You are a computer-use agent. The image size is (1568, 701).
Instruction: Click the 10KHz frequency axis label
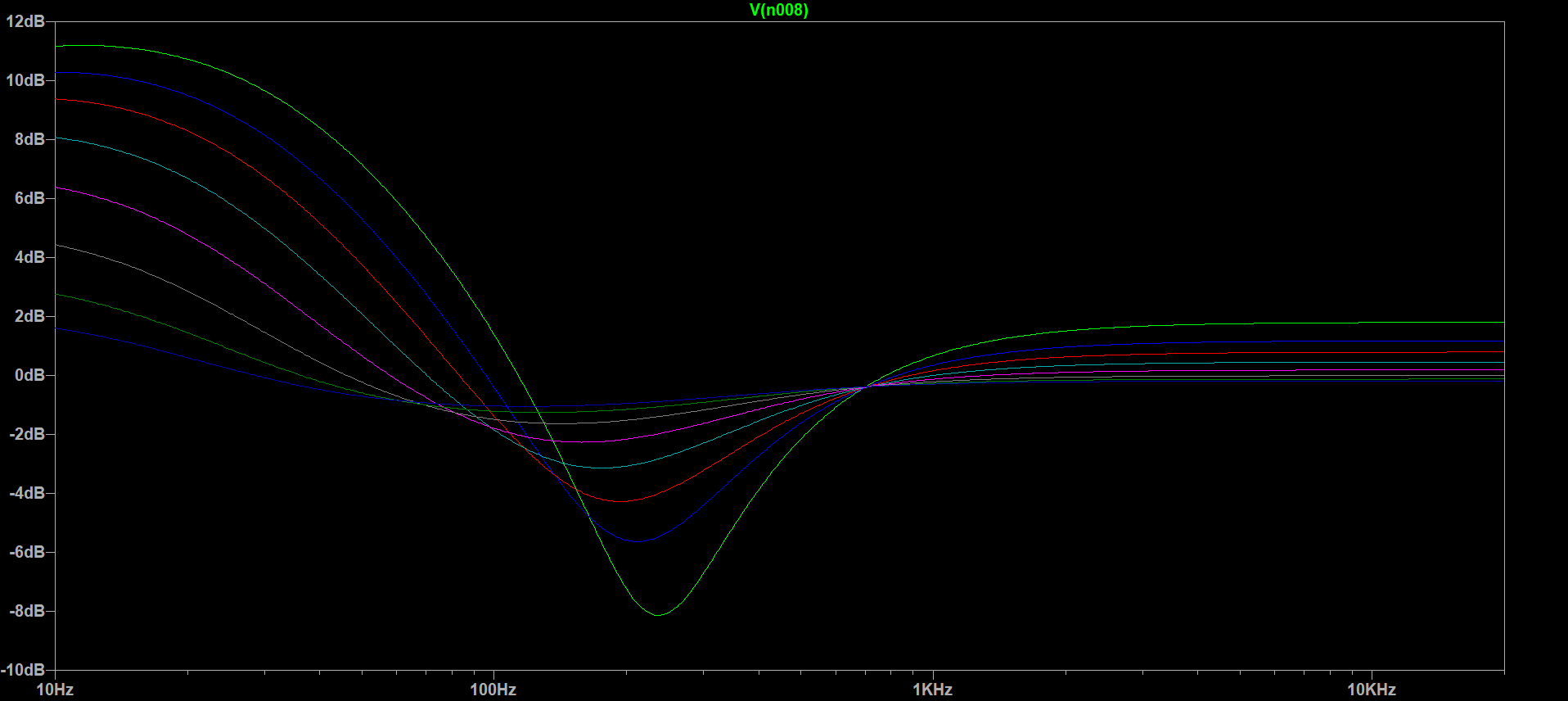1372,690
